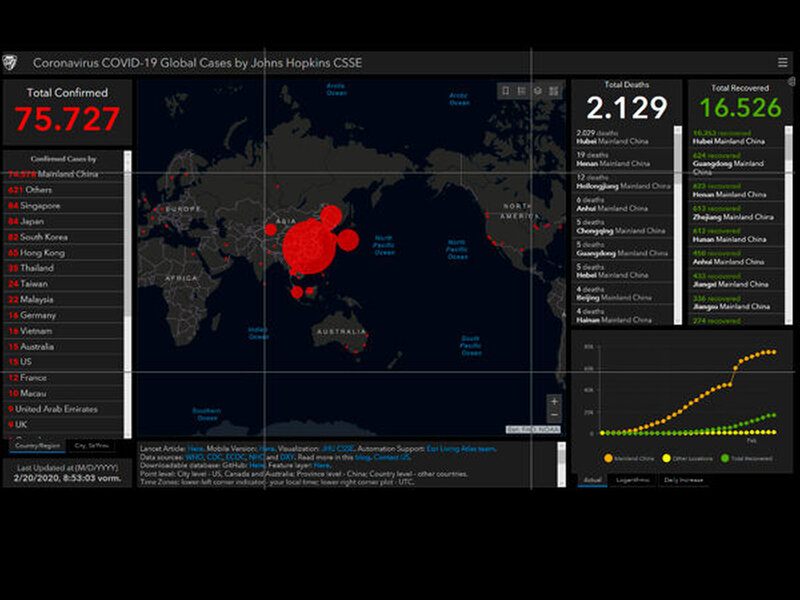Select the Mainland China row in confirmed list

pyautogui.click(x=63, y=174)
